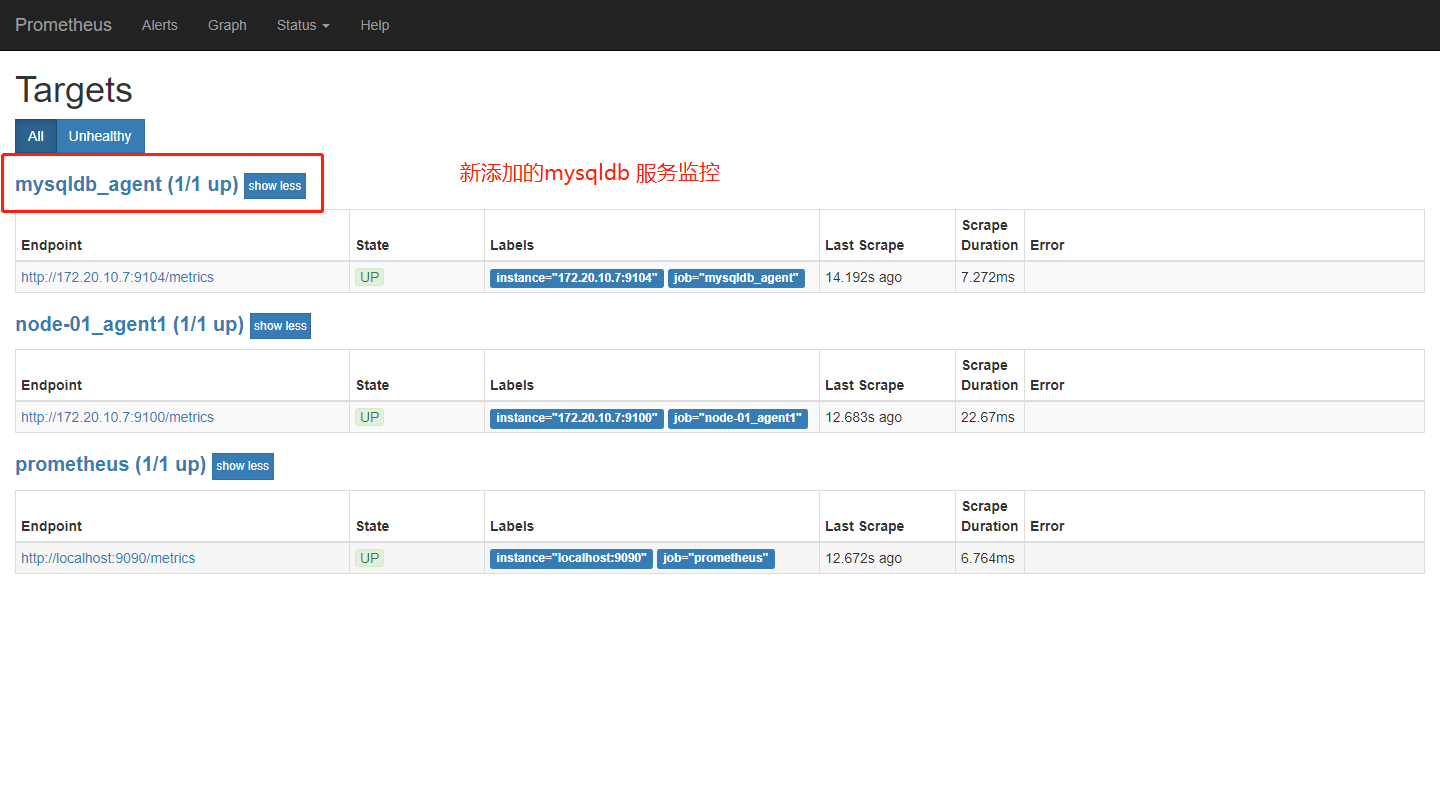The image size is (1440, 789).
Task: Select the 14.192s ago last scrape value
Action: coord(863,277)
